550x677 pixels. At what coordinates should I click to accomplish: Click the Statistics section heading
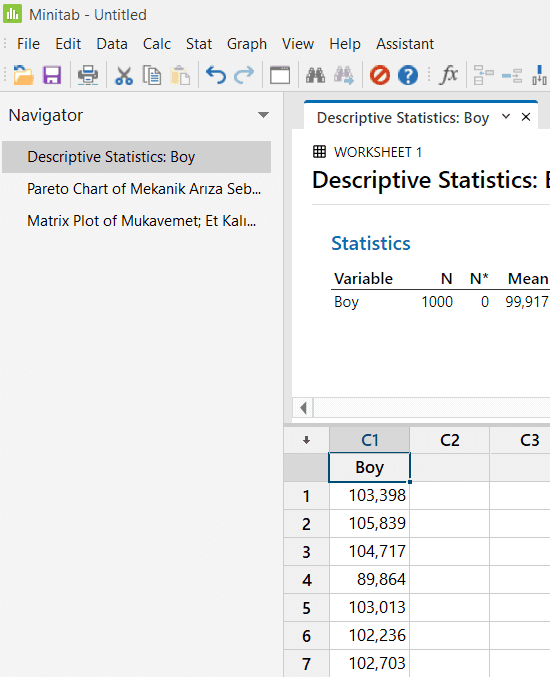tap(370, 243)
